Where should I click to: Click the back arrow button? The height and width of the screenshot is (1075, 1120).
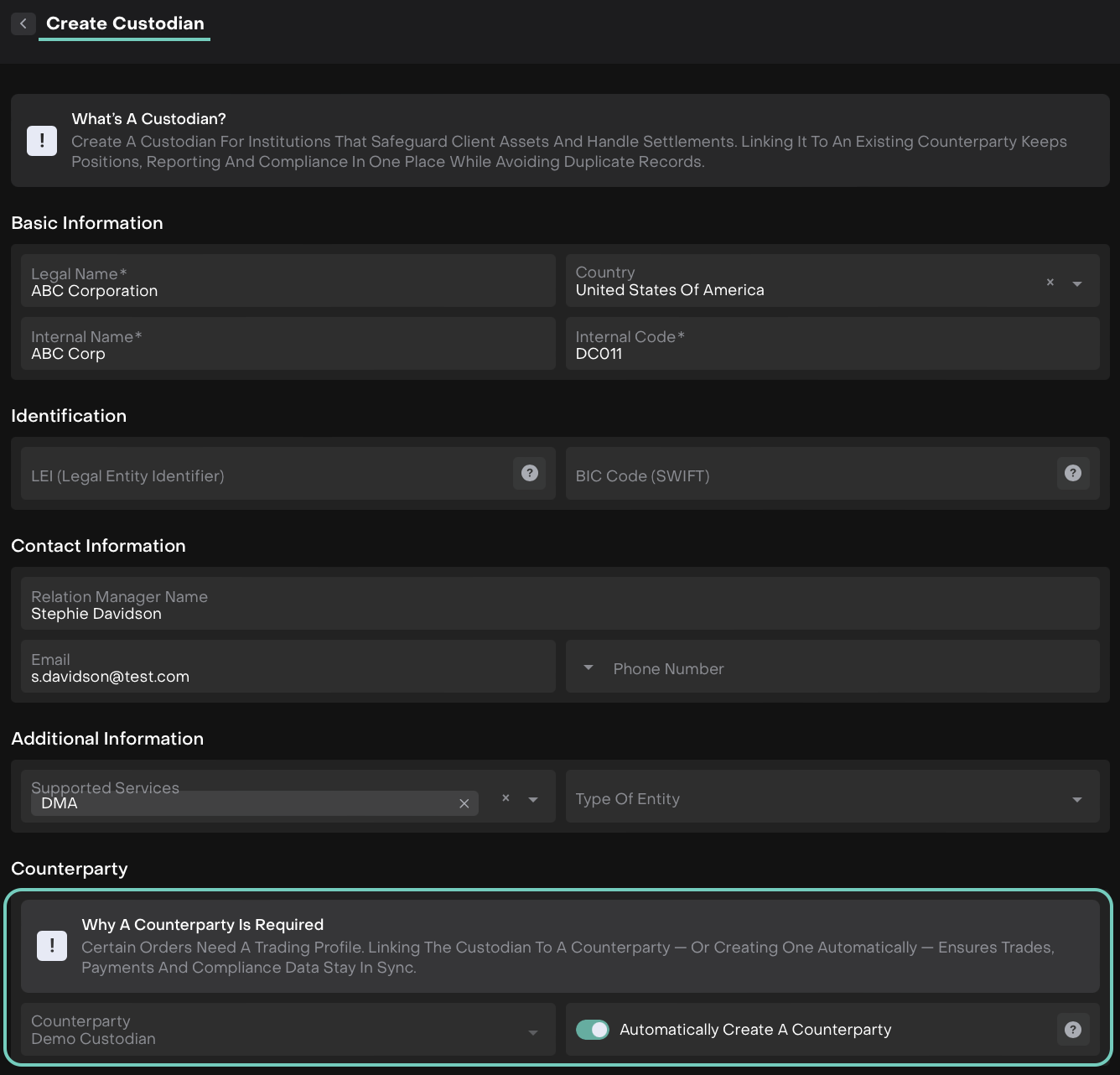pyautogui.click(x=23, y=23)
